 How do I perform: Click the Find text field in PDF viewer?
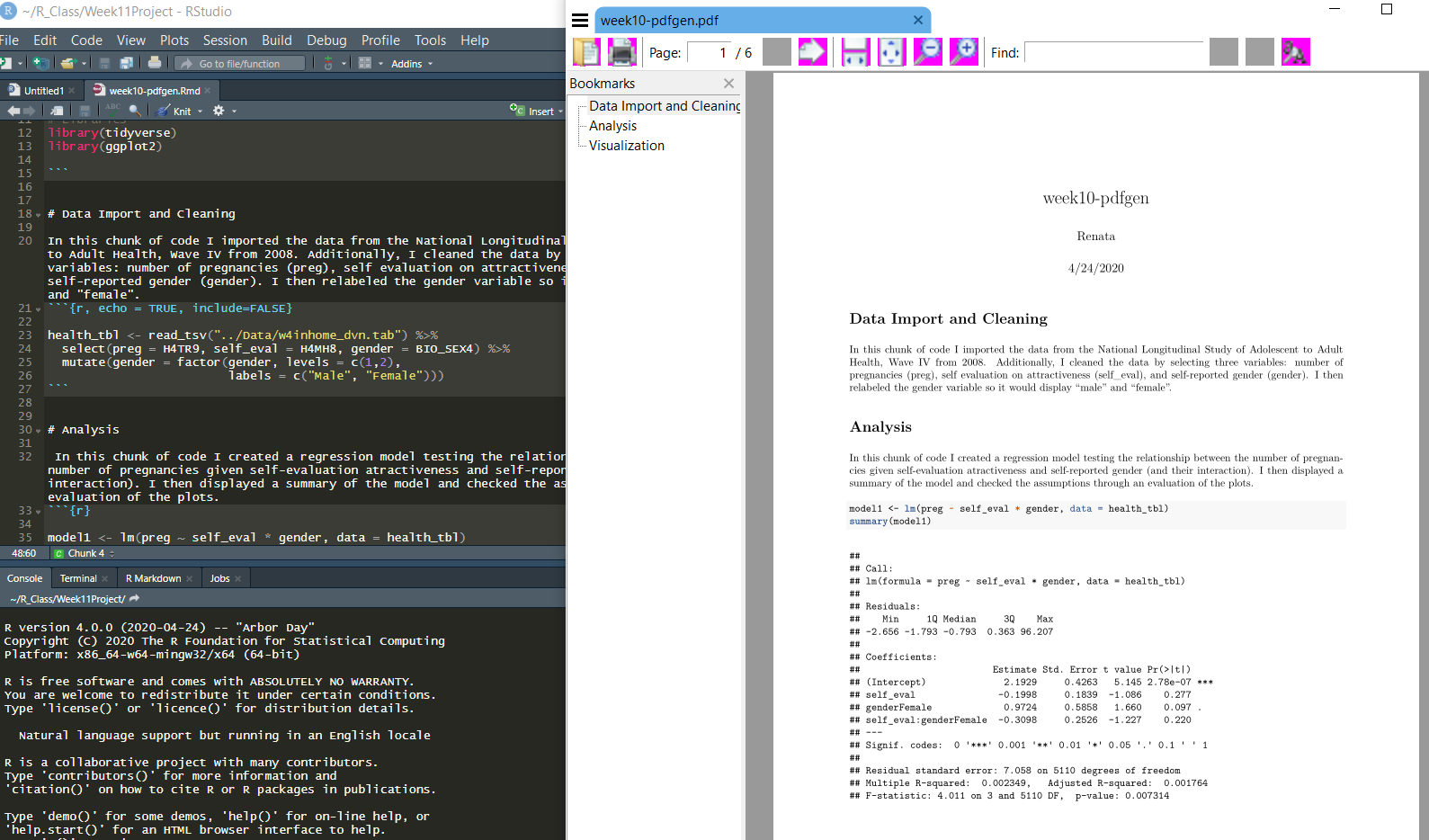point(1113,53)
